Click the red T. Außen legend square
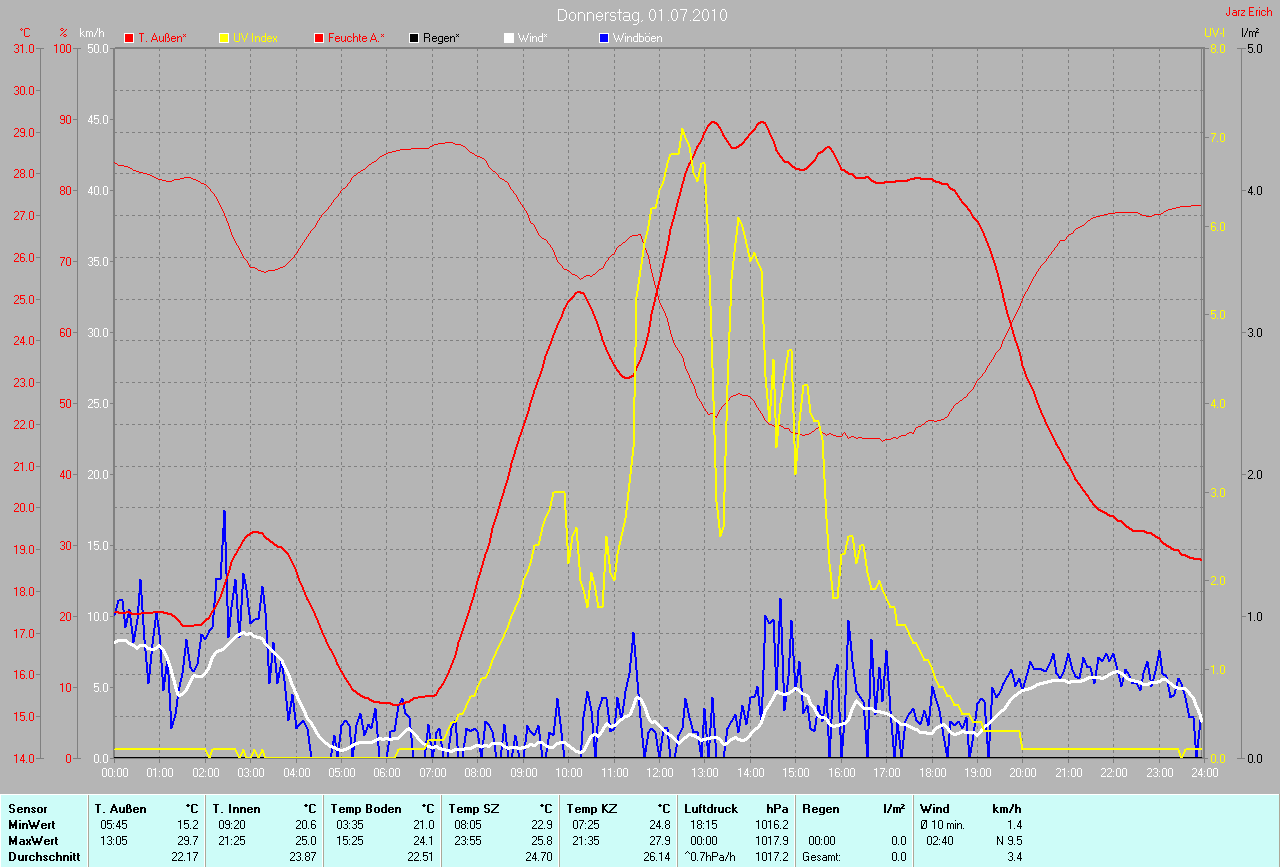 click(x=129, y=38)
